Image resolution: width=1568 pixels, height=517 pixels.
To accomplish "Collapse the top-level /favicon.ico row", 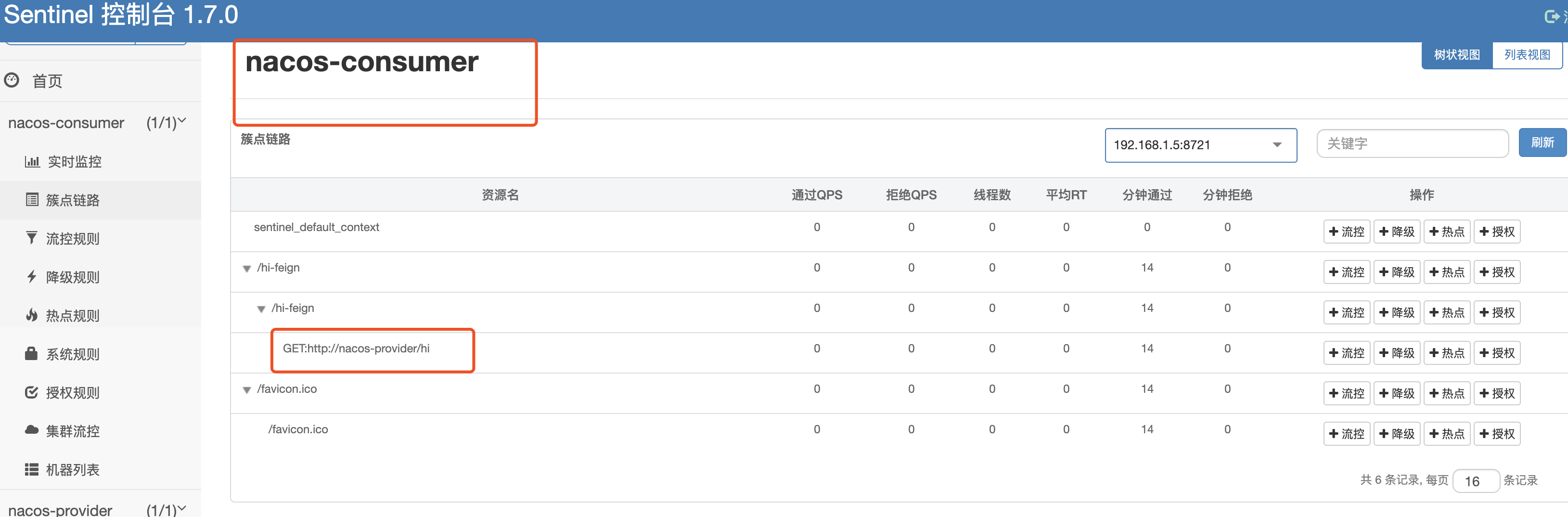I will tap(246, 390).
